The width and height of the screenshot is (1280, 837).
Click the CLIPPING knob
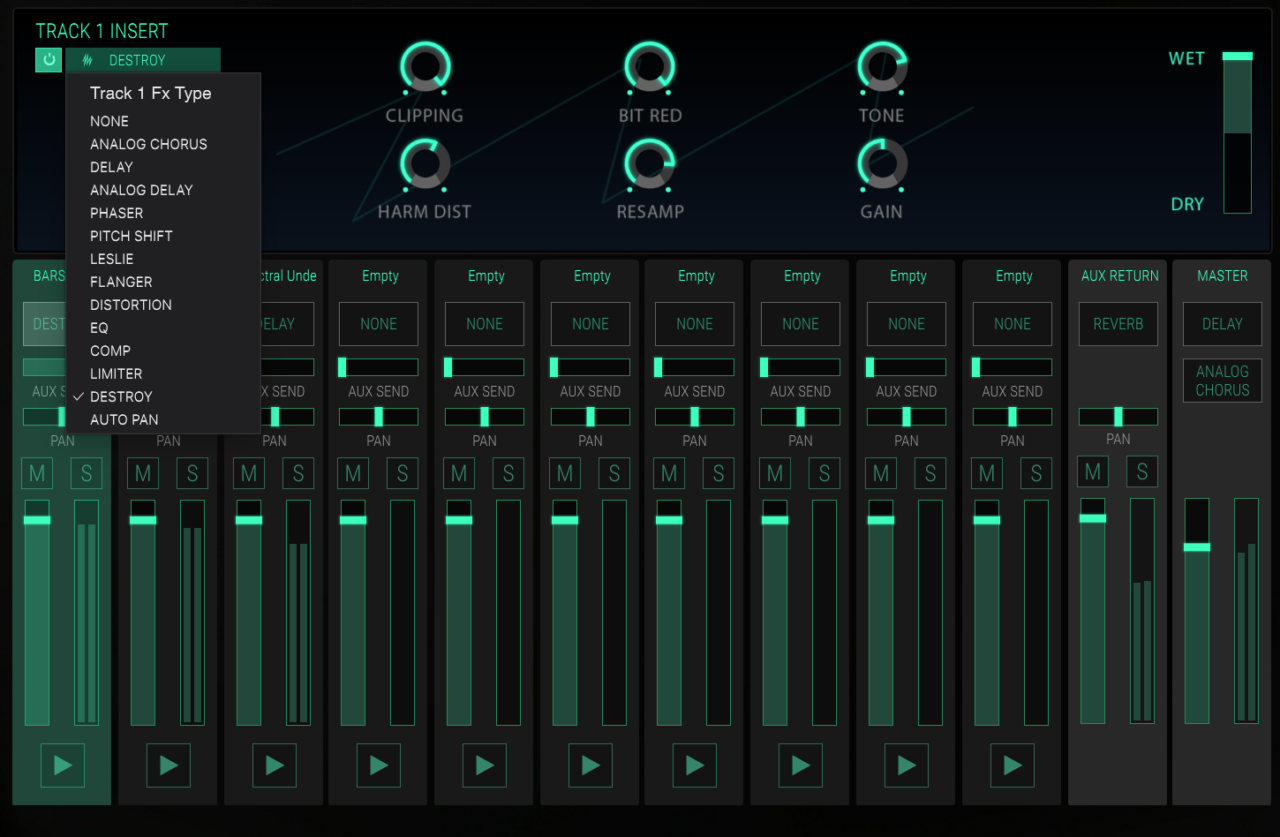425,68
